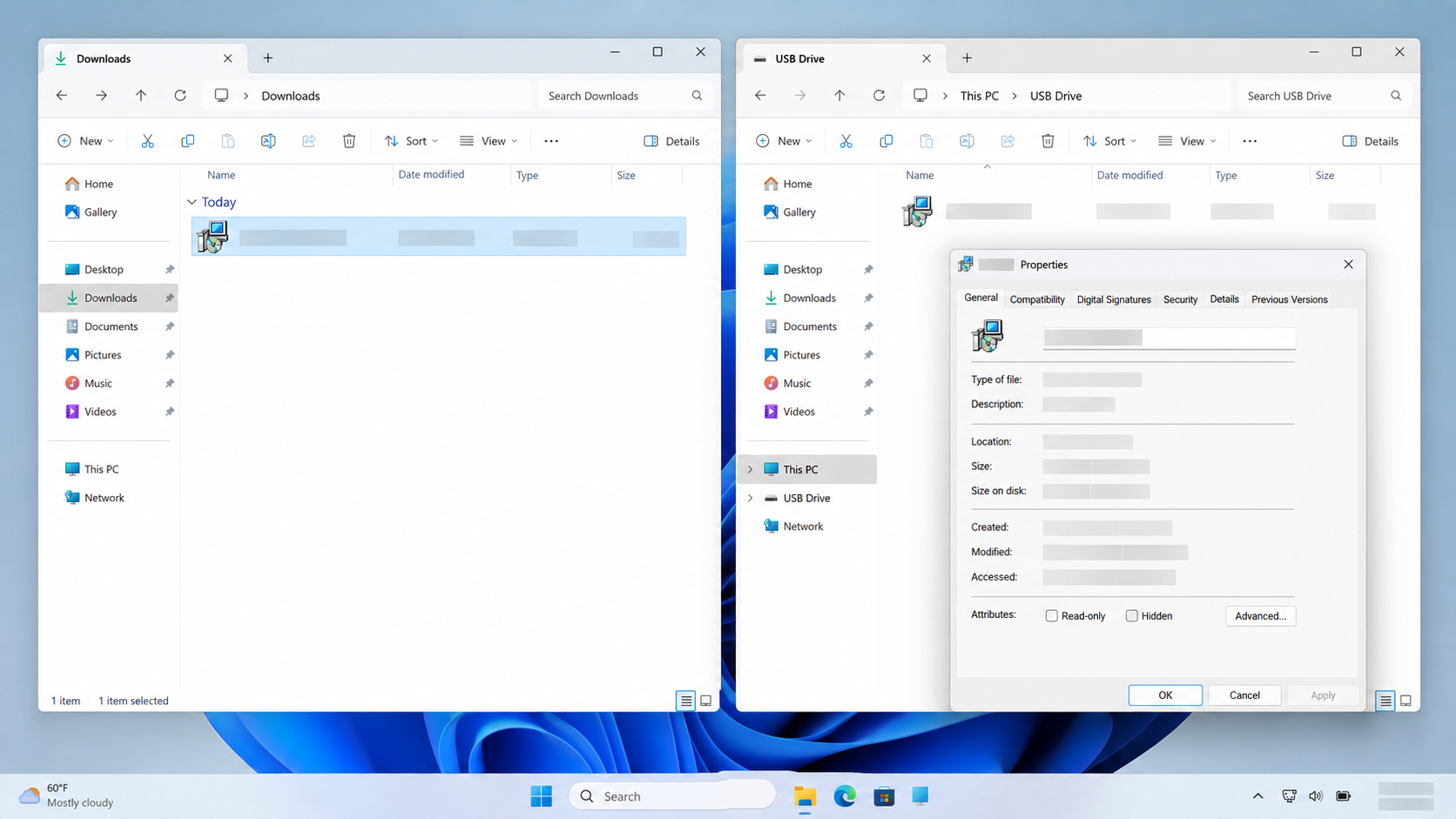The width and height of the screenshot is (1456, 819).
Task: Open the Compatibility tab
Action: tap(1036, 299)
